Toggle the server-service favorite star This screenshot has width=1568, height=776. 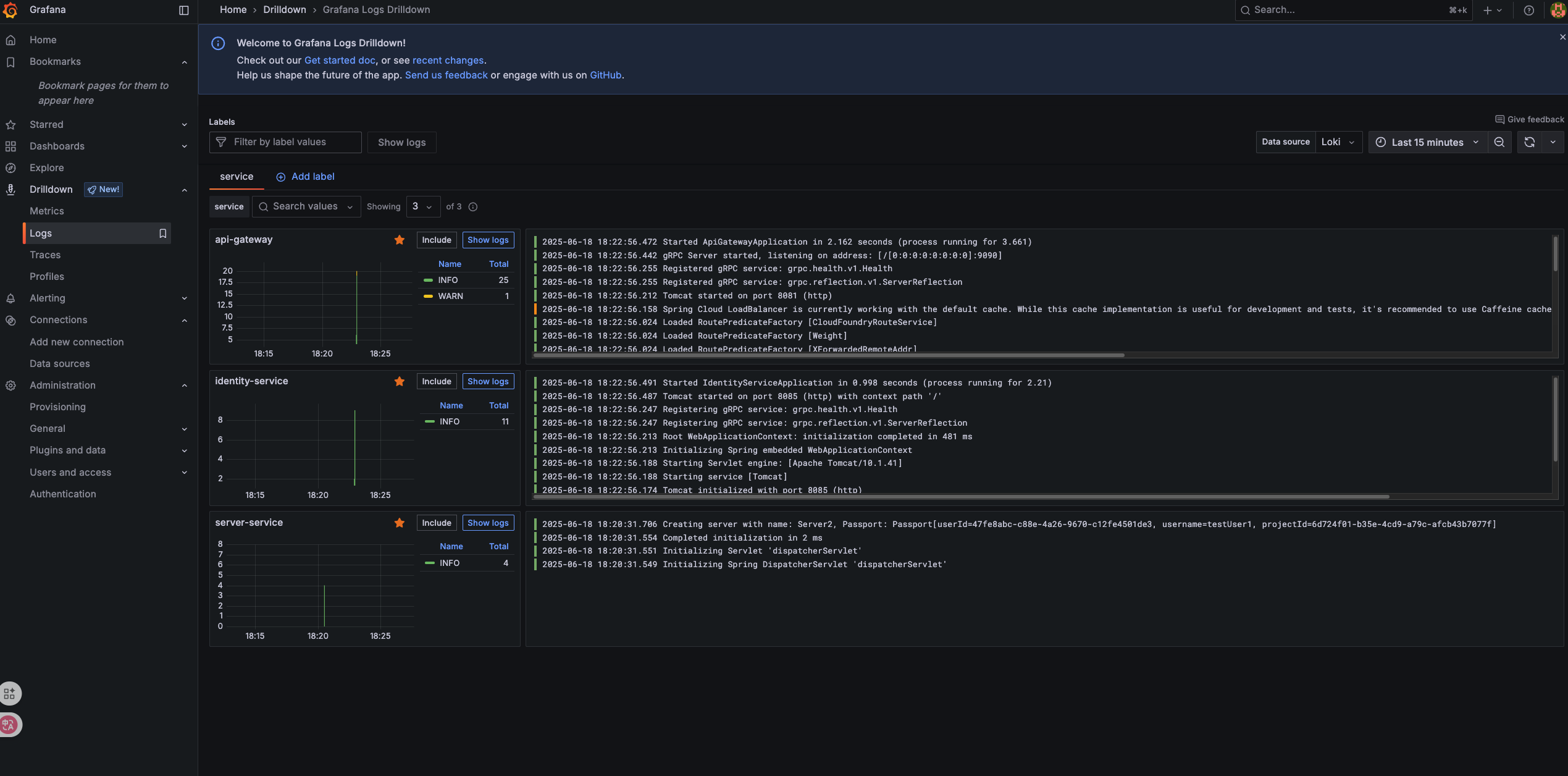(400, 523)
